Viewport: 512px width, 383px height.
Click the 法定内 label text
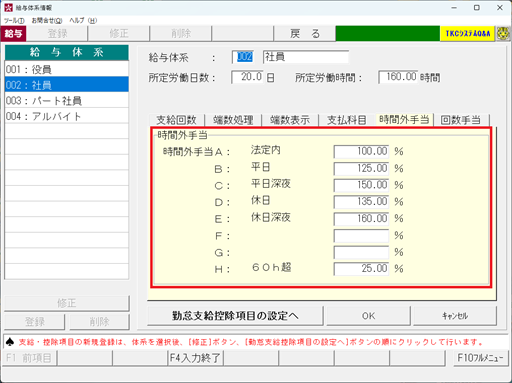pos(266,150)
